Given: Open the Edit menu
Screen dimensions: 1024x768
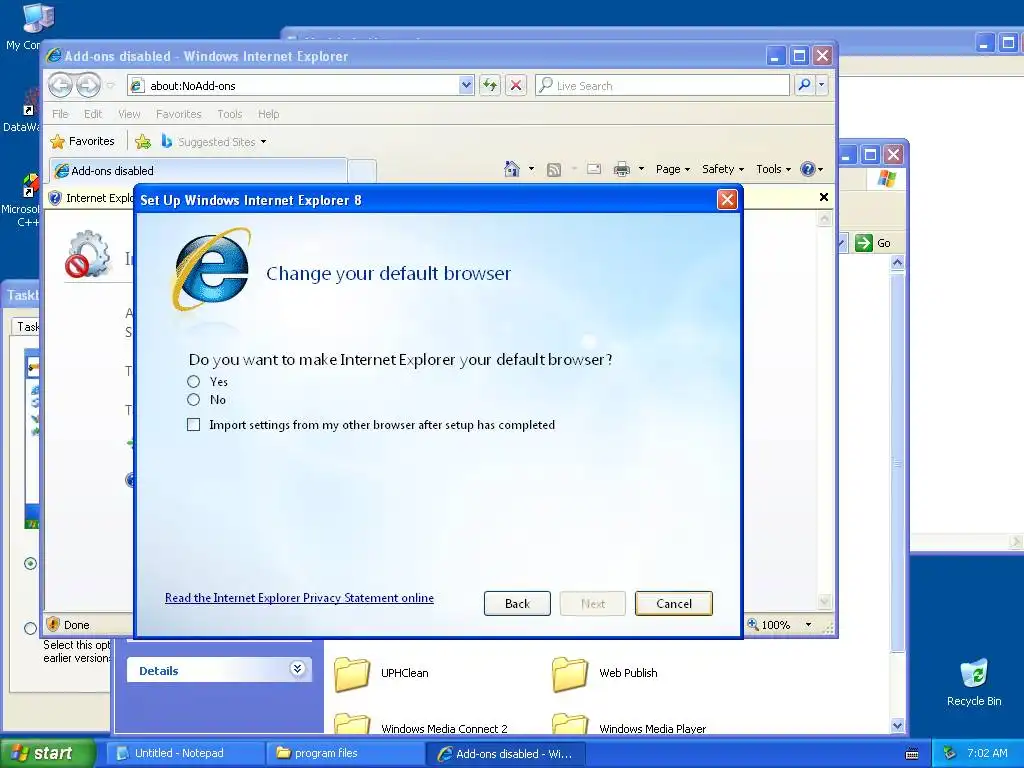Looking at the screenshot, I should coord(93,114).
